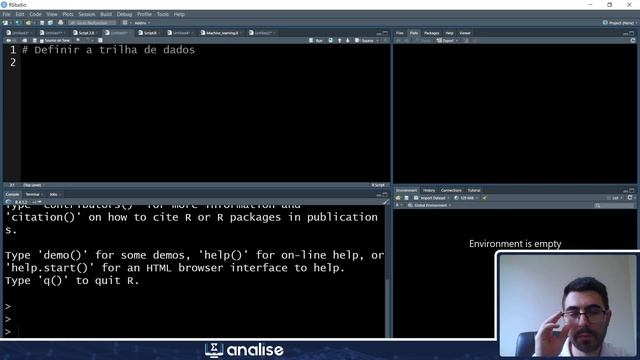The height and width of the screenshot is (360, 640).
Task: Open the File menu
Action: (x=7, y=14)
